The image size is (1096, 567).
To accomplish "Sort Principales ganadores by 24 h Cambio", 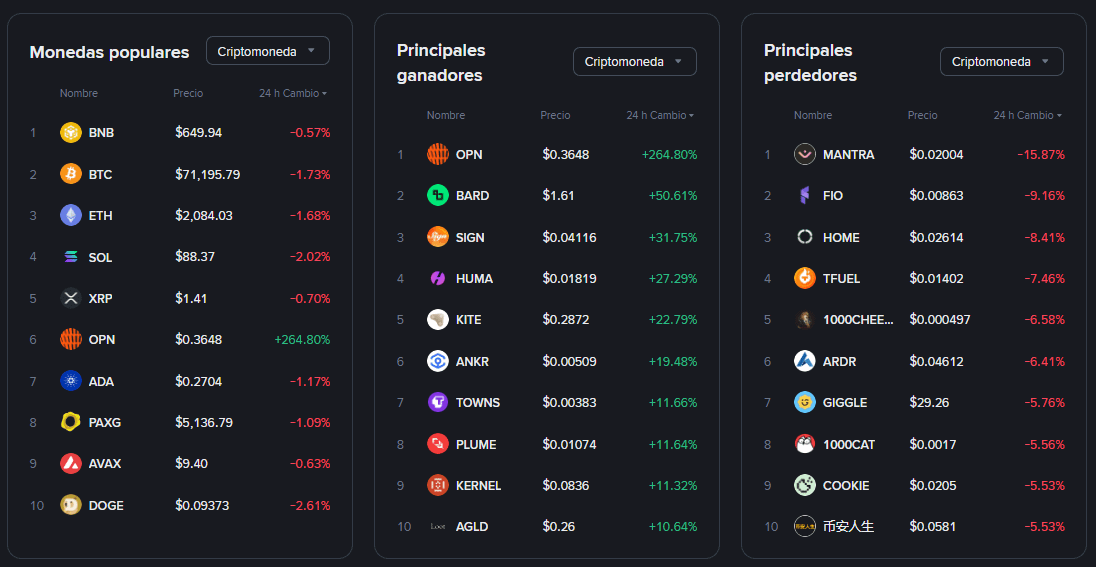I will click(660, 115).
